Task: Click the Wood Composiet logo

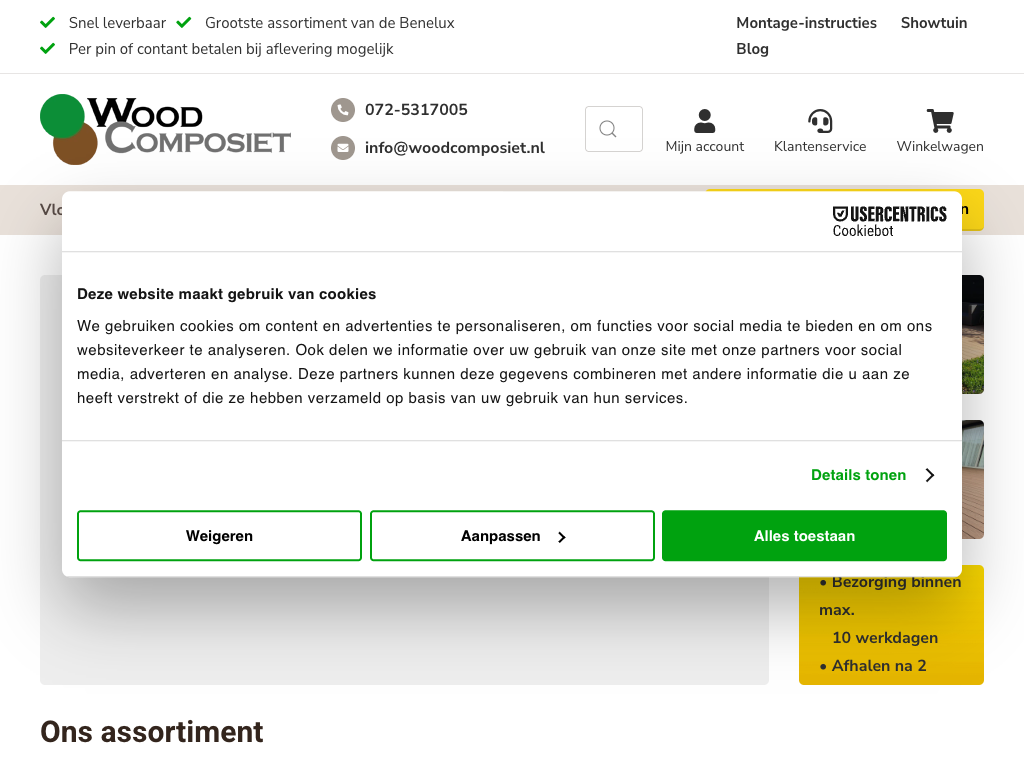Action: click(165, 129)
